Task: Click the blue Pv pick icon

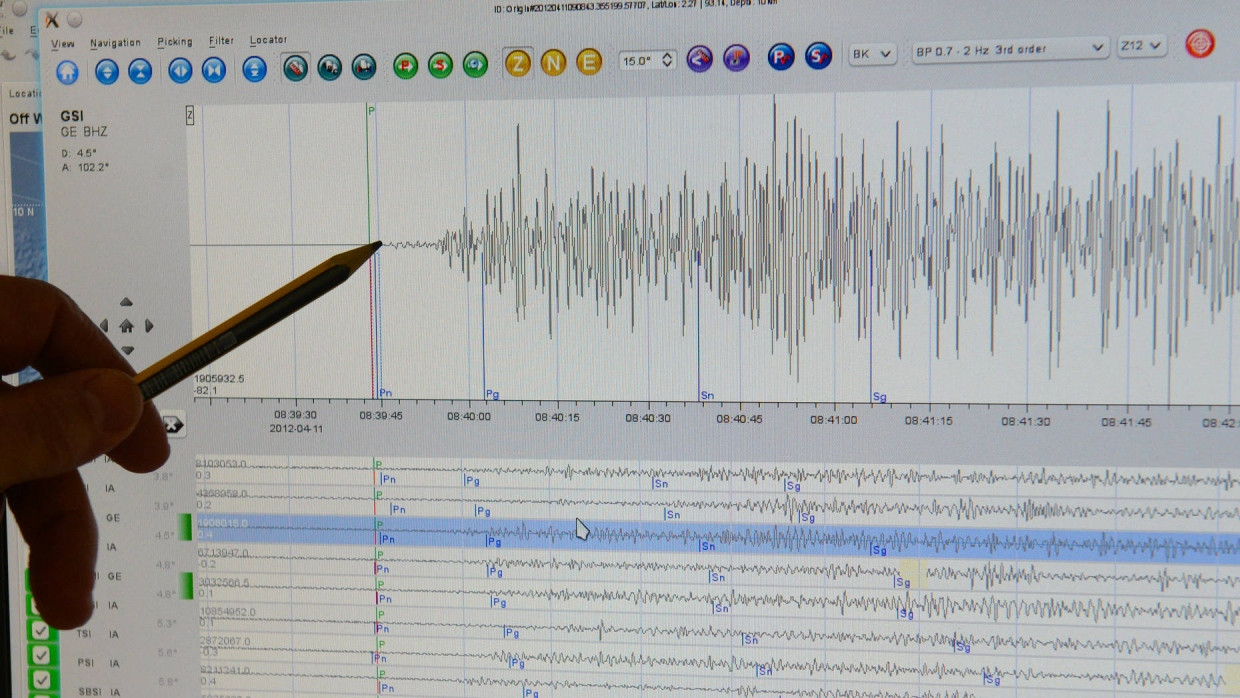Action: (x=781, y=58)
